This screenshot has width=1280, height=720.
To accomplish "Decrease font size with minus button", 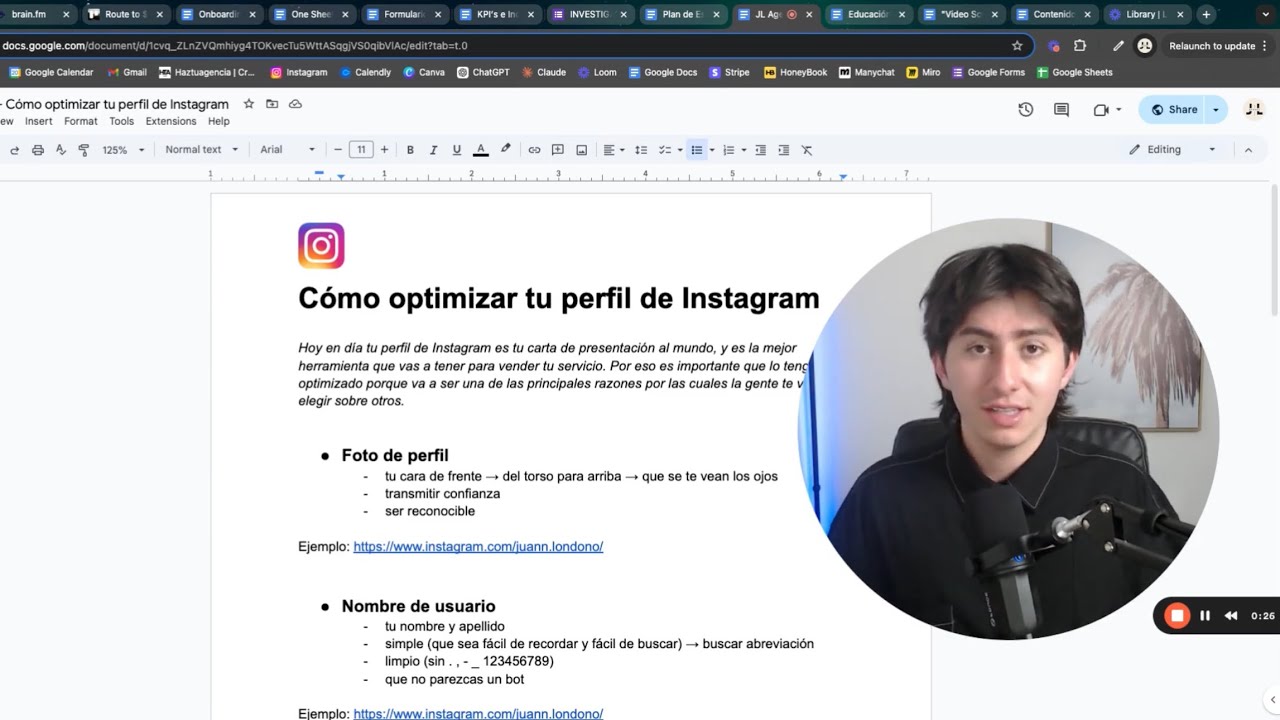I will point(338,150).
